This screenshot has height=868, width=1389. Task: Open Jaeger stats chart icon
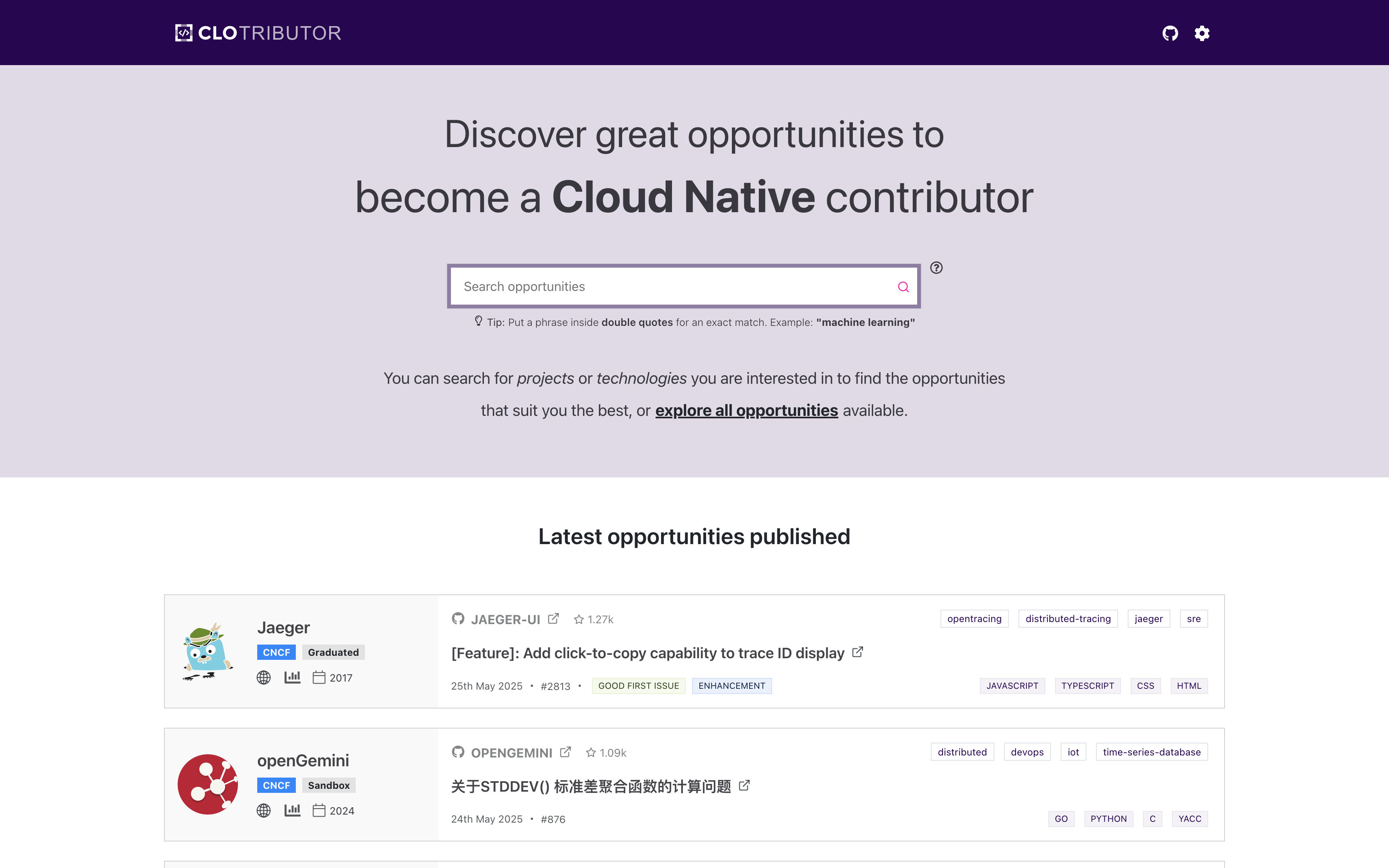(292, 678)
